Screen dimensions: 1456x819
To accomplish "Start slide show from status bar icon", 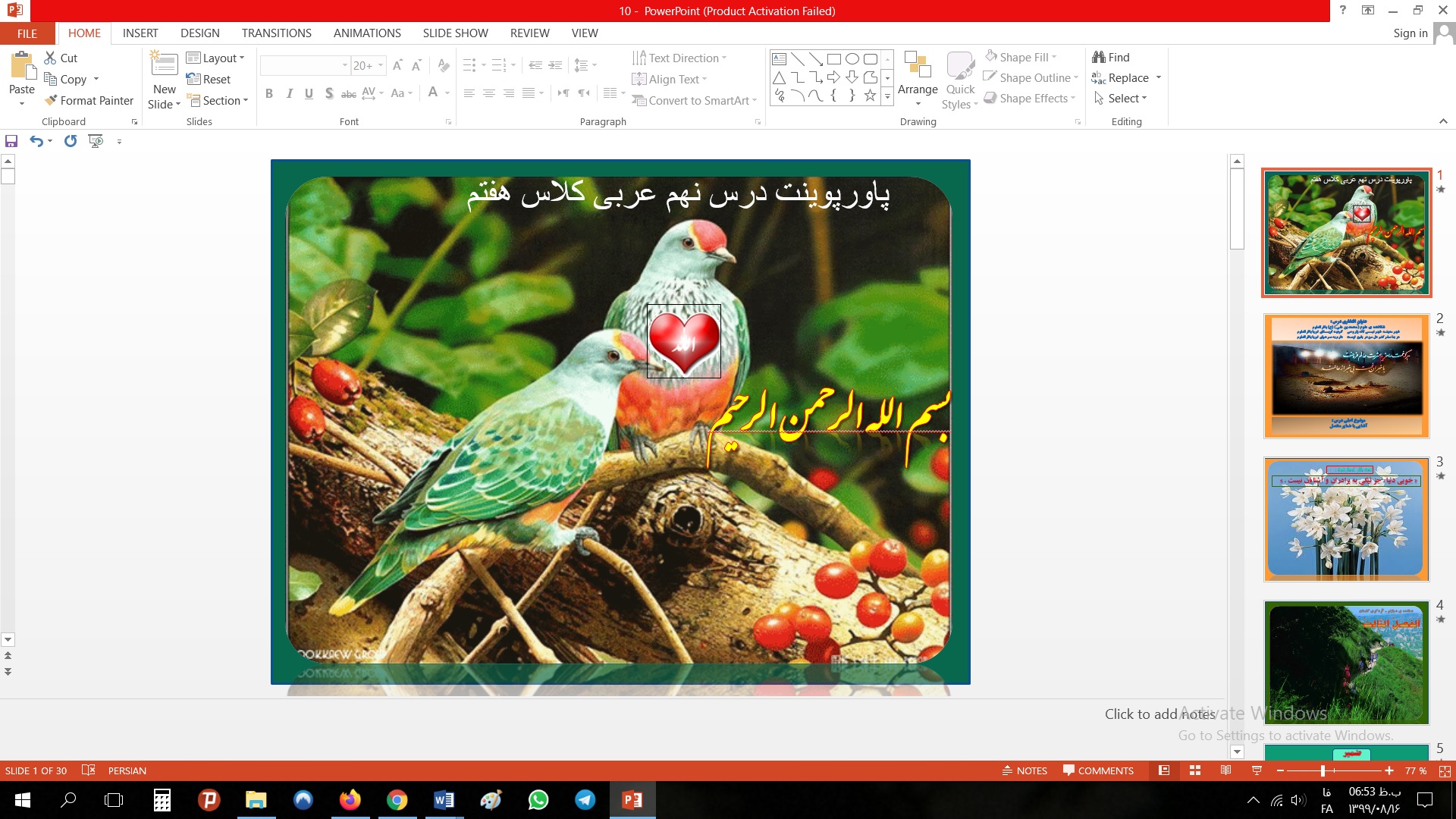I will point(1257,770).
